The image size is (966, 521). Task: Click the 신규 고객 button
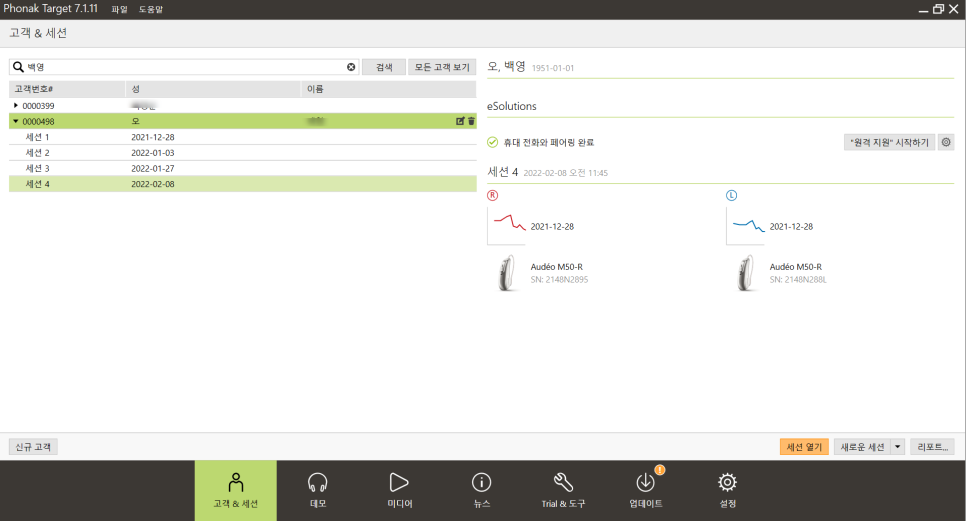tap(33, 447)
